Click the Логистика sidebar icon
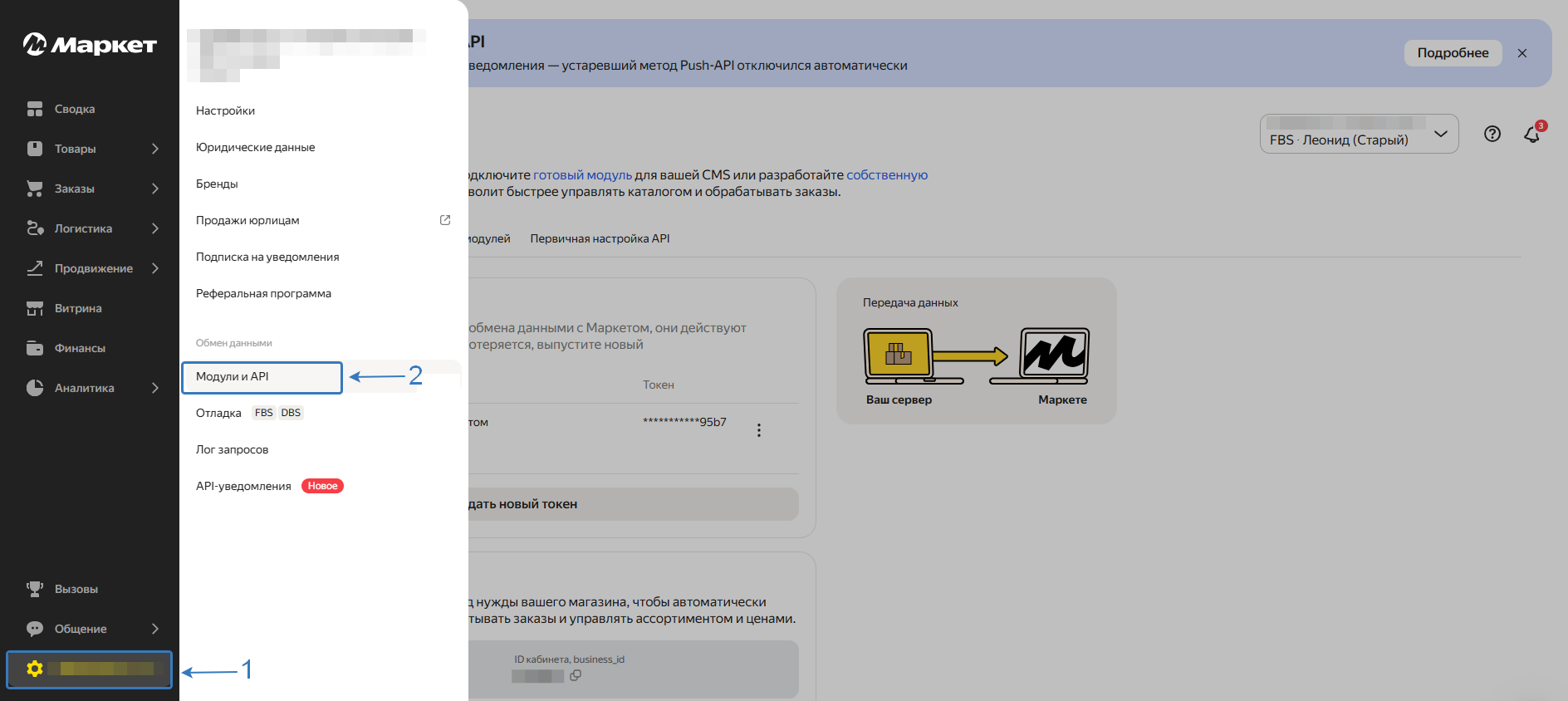1568x701 pixels. point(35,228)
